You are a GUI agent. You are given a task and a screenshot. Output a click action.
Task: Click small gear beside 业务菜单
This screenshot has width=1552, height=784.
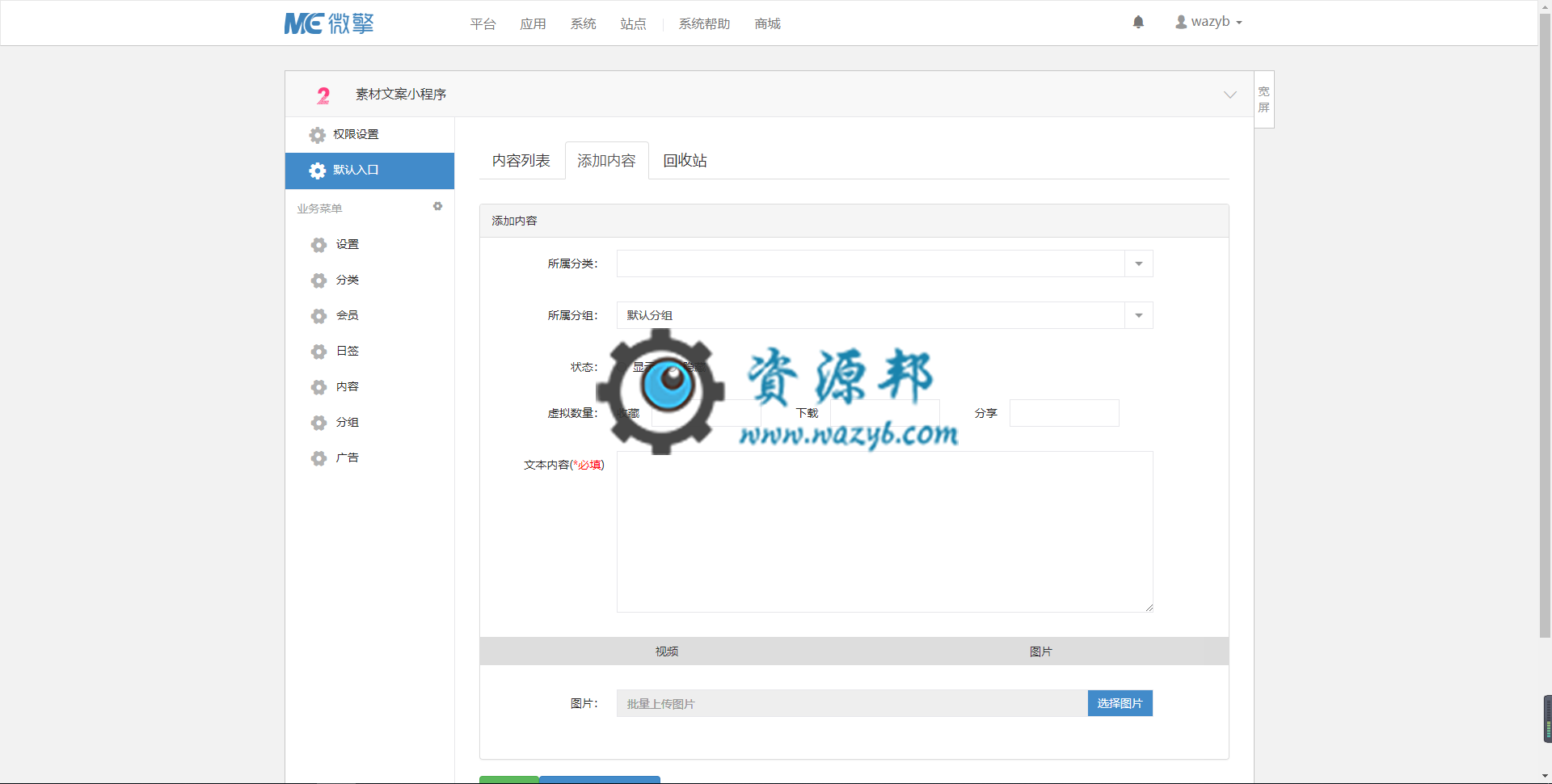click(x=437, y=206)
